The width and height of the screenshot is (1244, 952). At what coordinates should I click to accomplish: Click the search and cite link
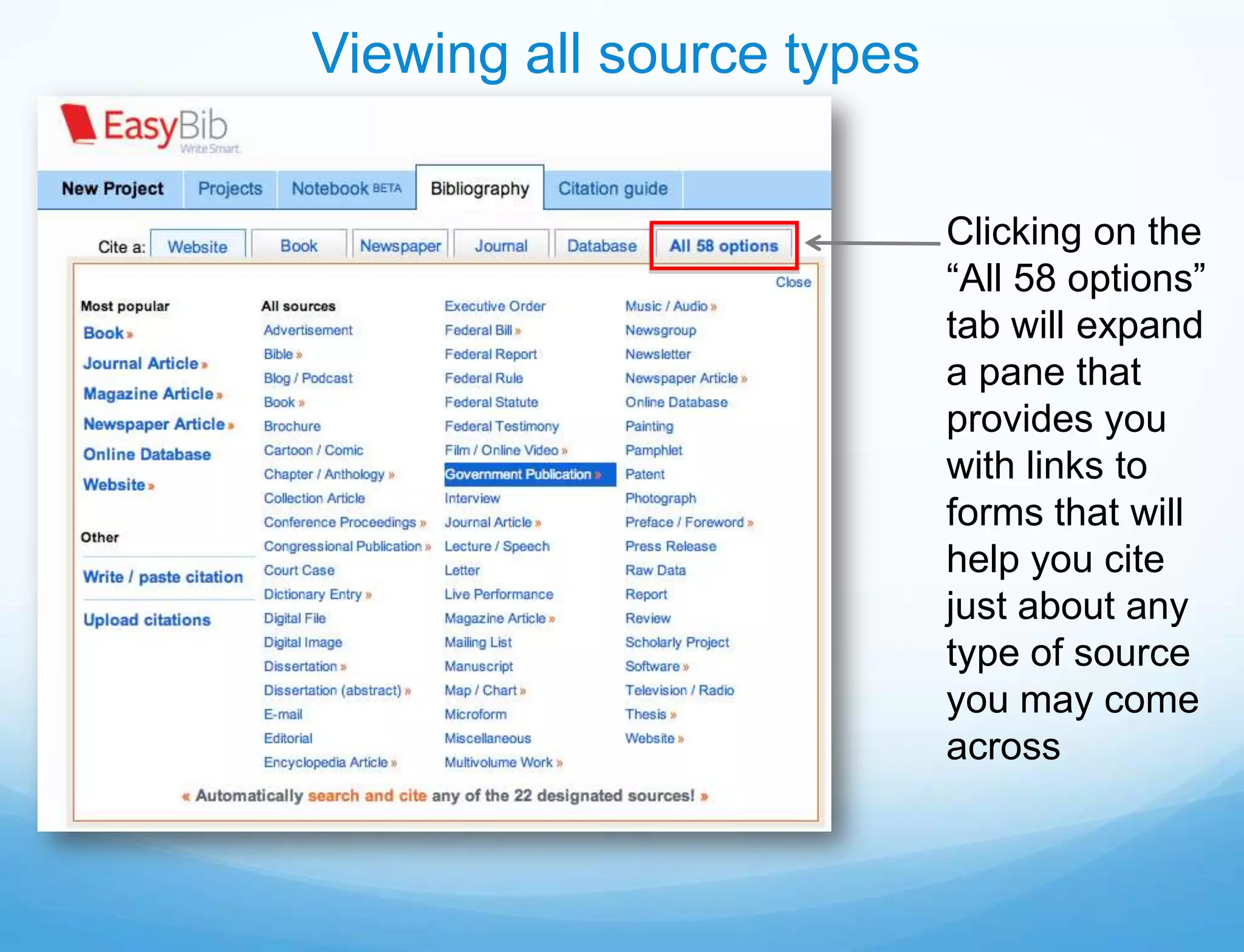click(367, 796)
